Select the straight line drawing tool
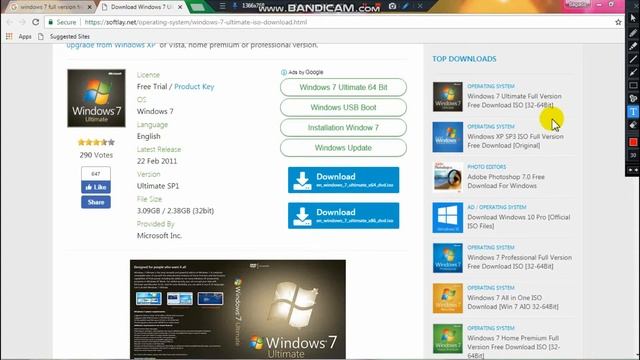Screen dimensions: 640x360 click(633, 60)
